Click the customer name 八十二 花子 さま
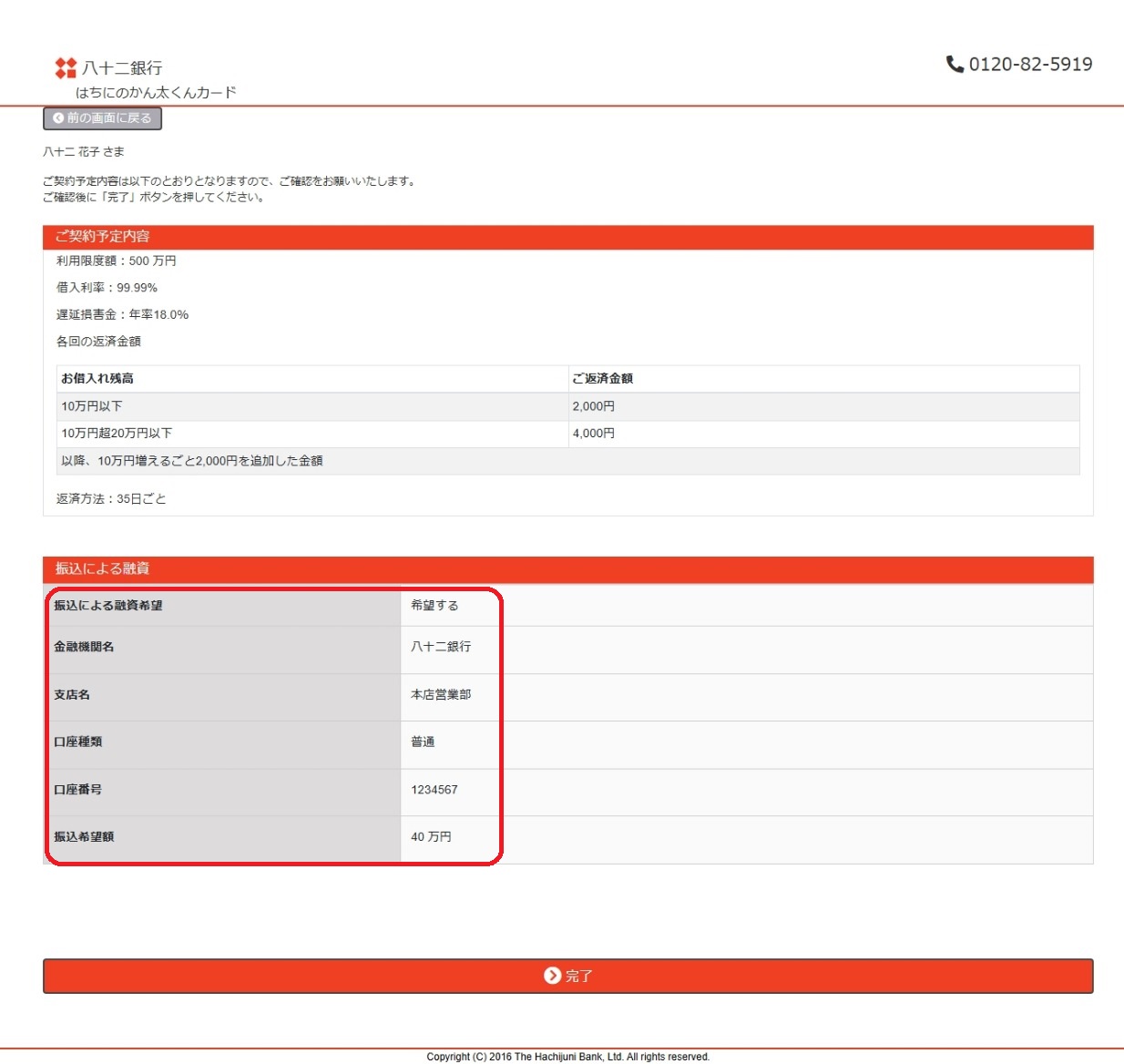1124x1064 pixels. tap(84, 152)
